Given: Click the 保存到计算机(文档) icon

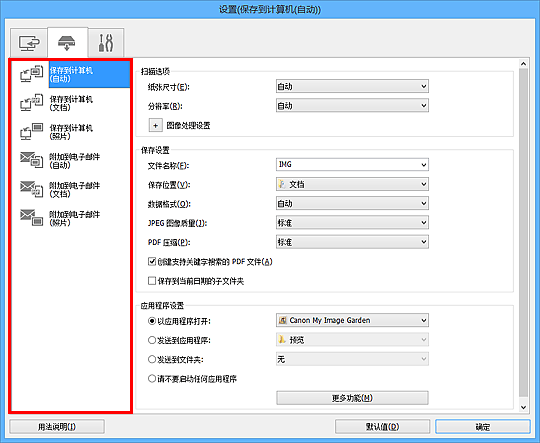Looking at the screenshot, I should pyautogui.click(x=31, y=103).
